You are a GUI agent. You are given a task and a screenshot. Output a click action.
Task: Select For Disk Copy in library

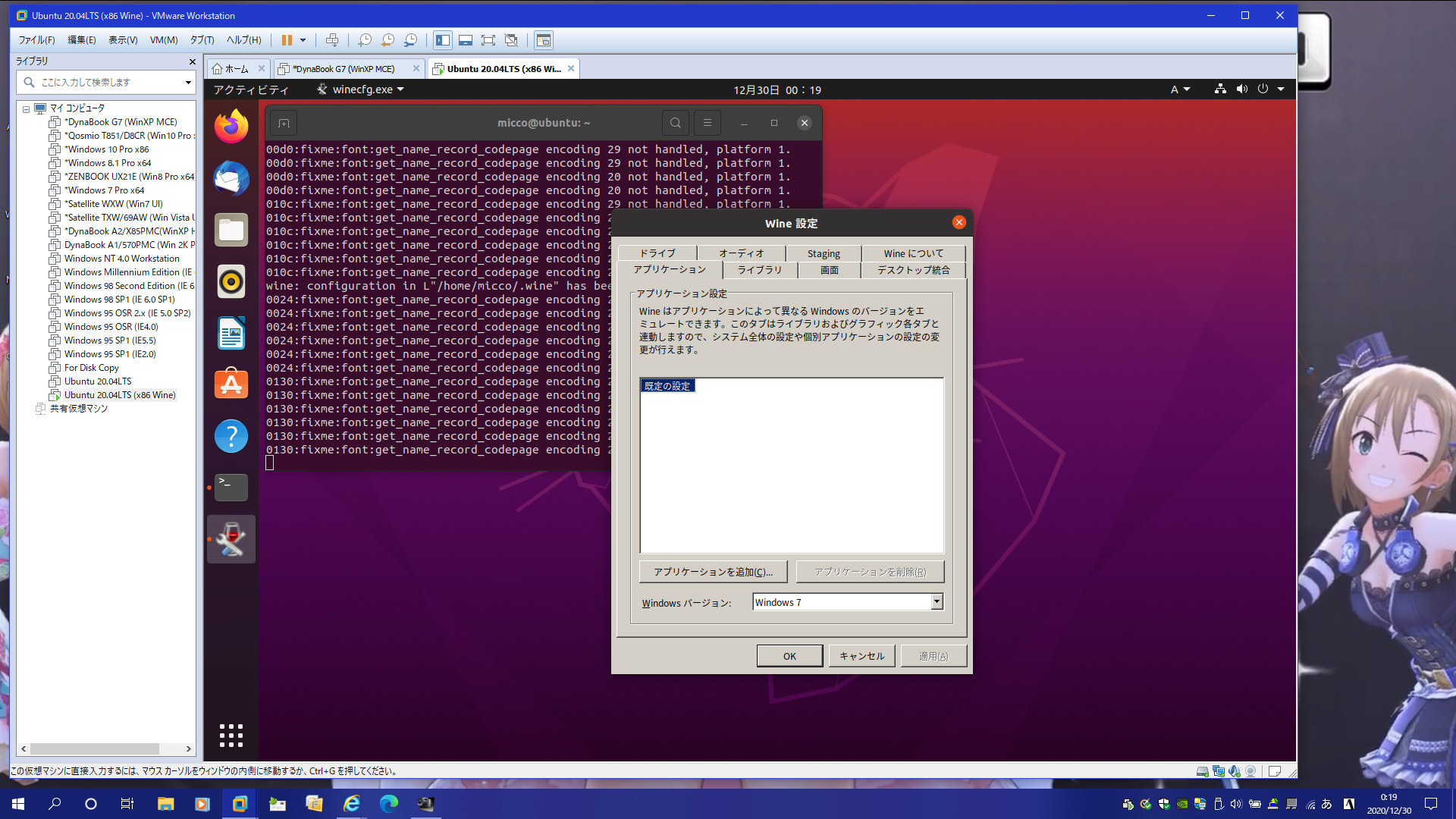[91, 368]
